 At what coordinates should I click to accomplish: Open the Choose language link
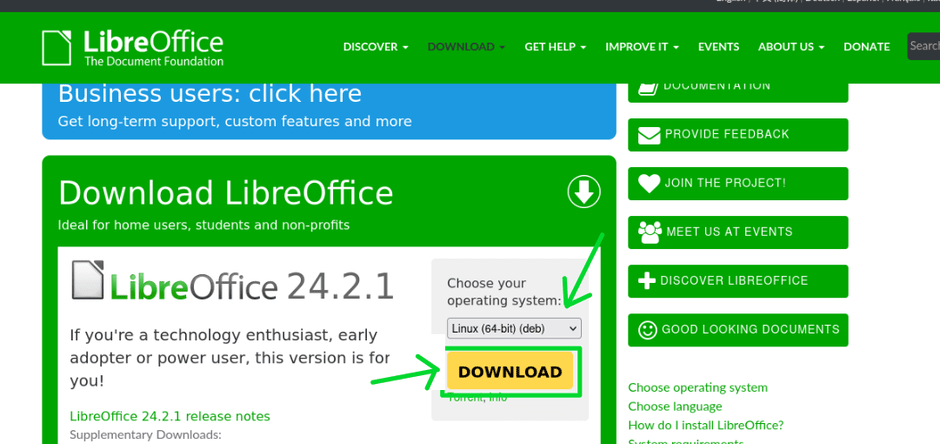675,406
